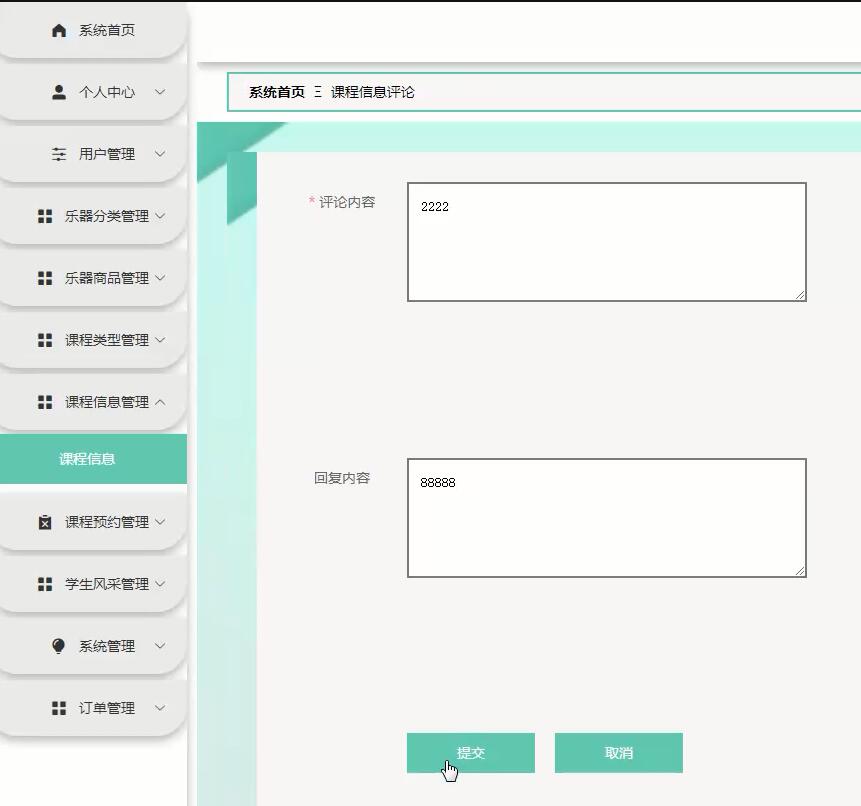861x806 pixels.
Task: Open 系统首页 from the breadcrumb
Action: pos(268,93)
